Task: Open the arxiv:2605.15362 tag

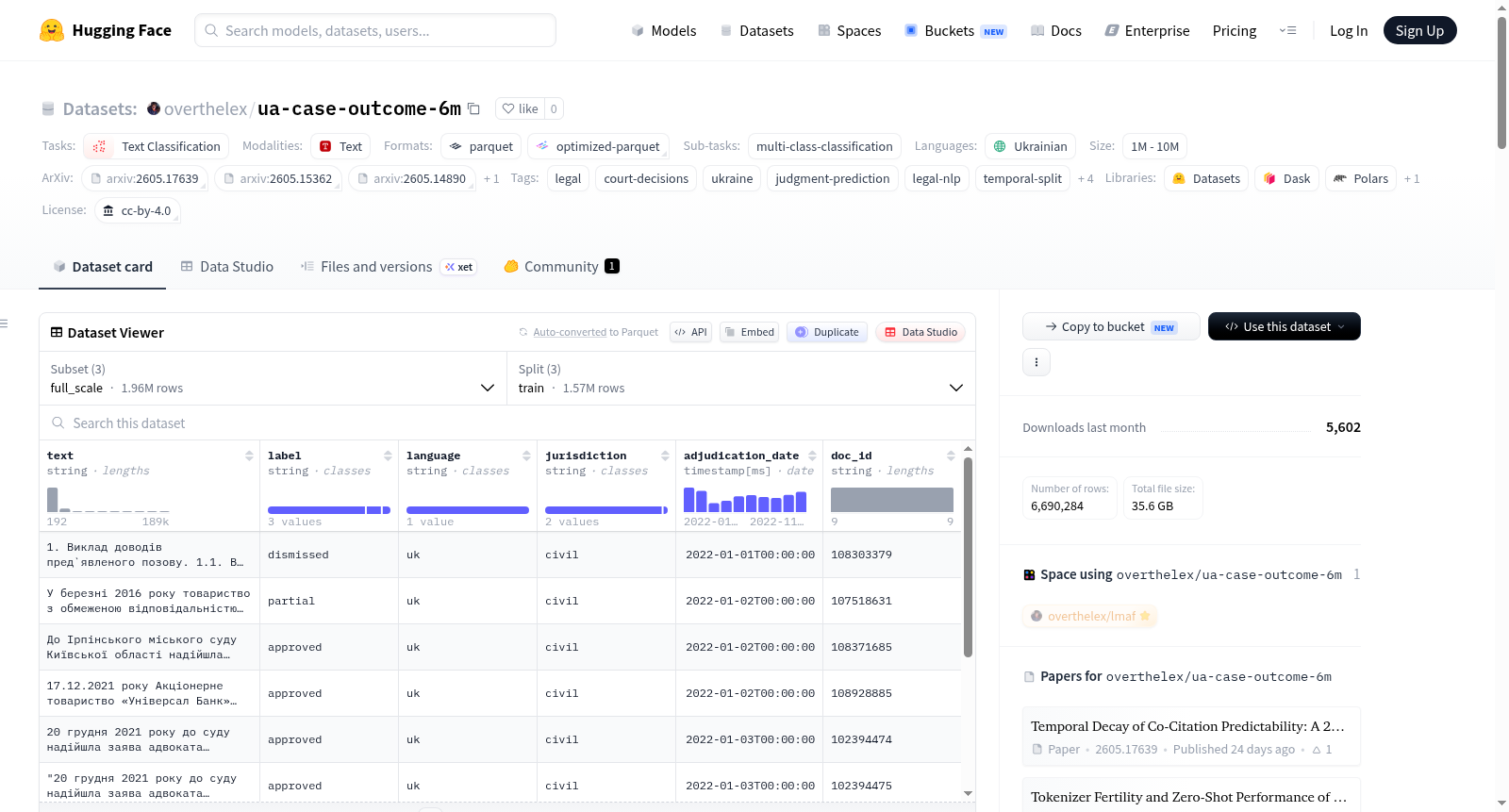Action: tap(278, 178)
